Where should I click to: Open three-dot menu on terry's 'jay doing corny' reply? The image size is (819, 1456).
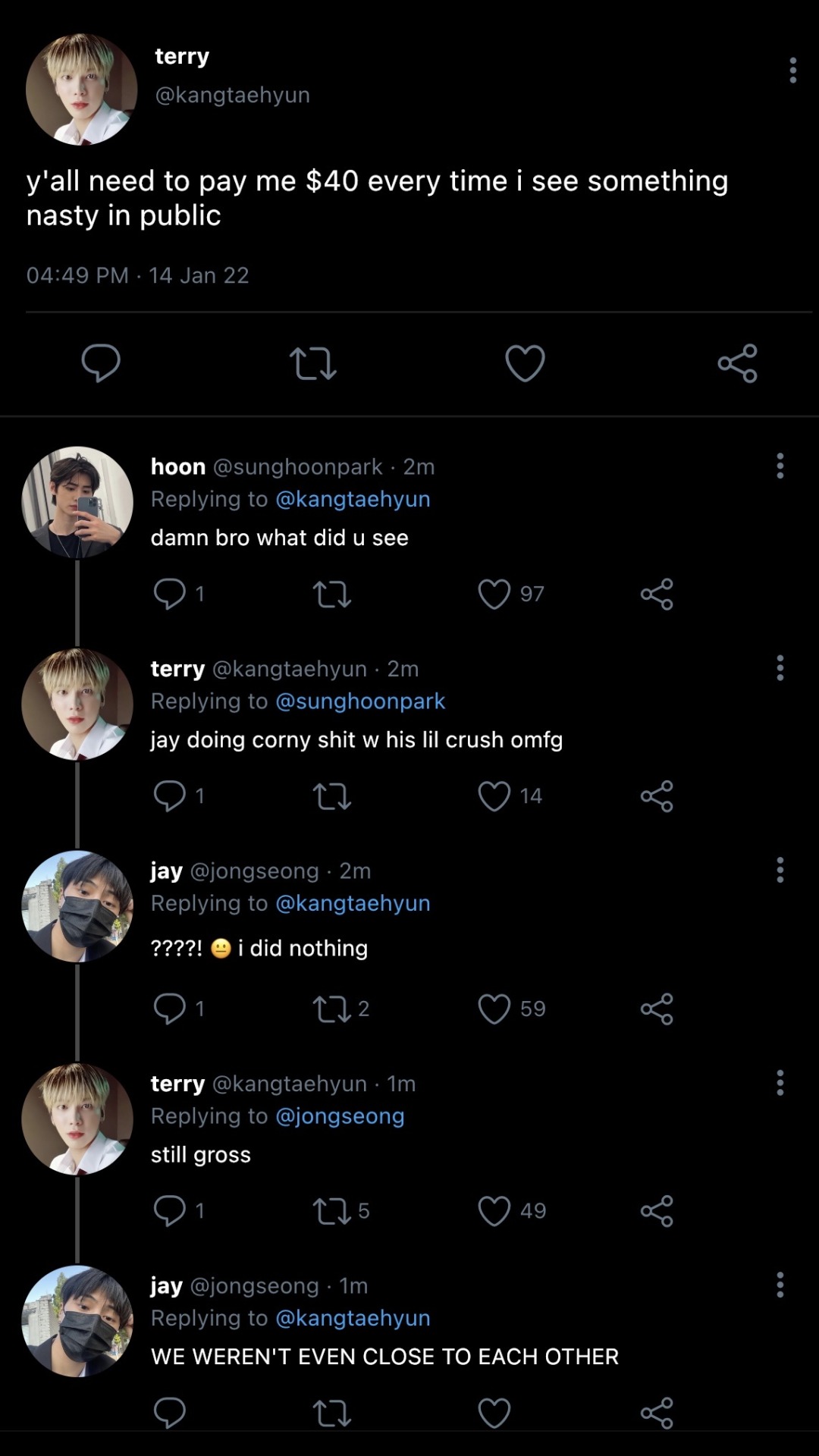(x=780, y=669)
